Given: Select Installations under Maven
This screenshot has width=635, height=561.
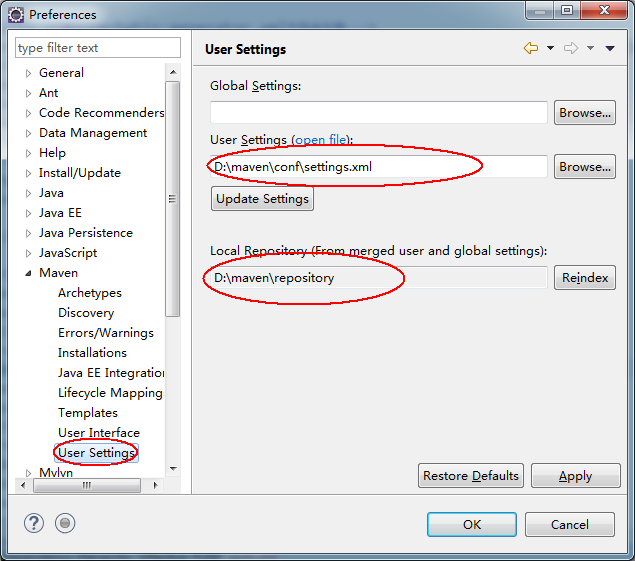Looking at the screenshot, I should pos(92,353).
